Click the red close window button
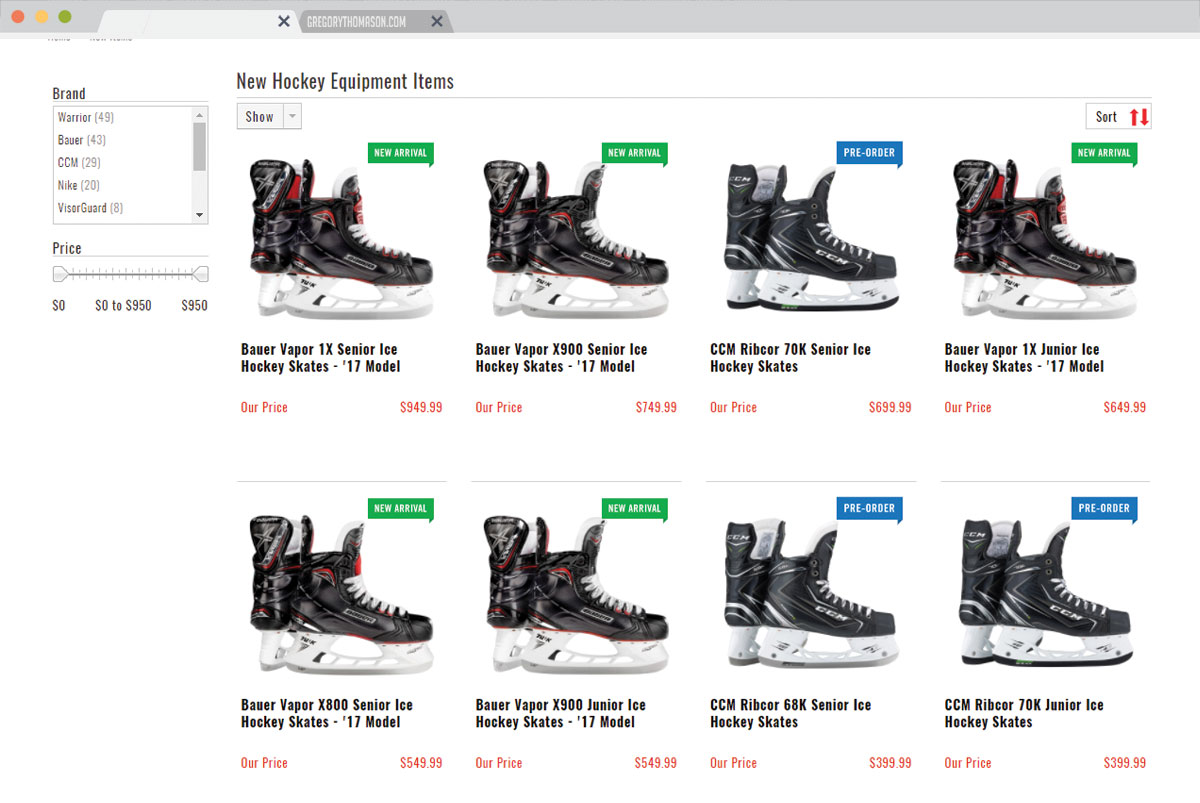The height and width of the screenshot is (803, 1200). (19, 17)
